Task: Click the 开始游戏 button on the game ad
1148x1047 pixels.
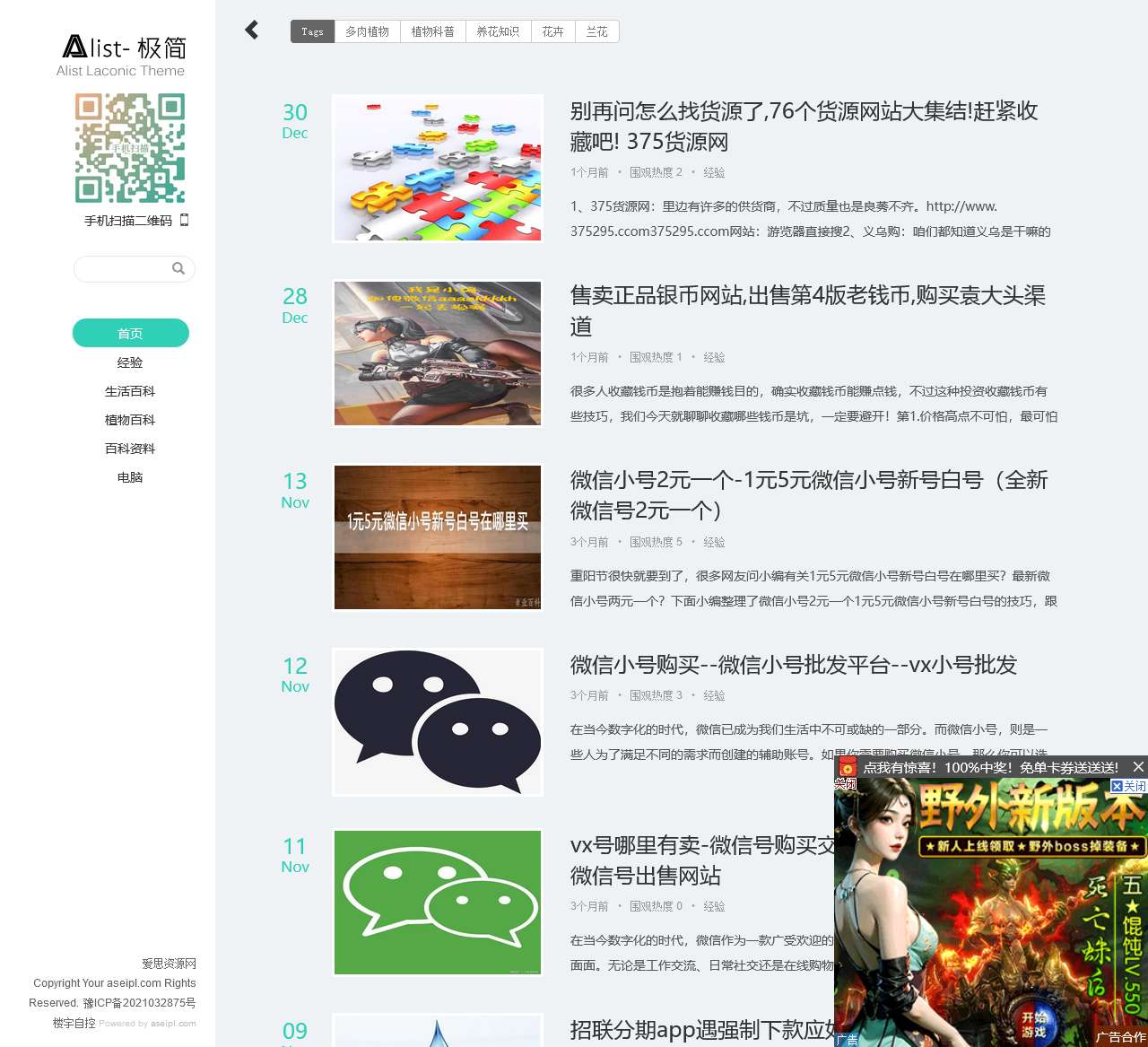Action: point(1034,1024)
